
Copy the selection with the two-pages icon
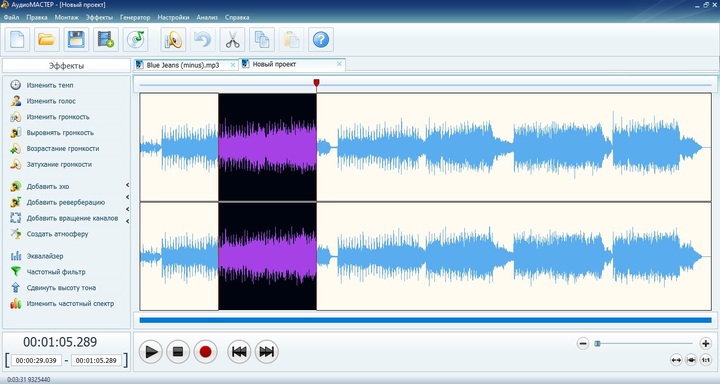tap(262, 40)
